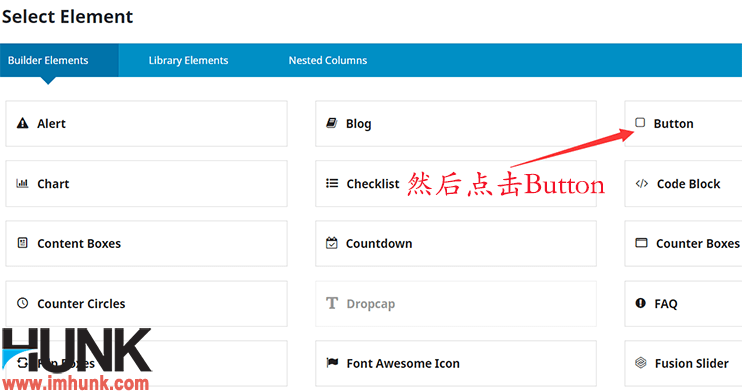742x392 pixels.
Task: Click the Dropcap letter T icon
Action: coord(332,303)
